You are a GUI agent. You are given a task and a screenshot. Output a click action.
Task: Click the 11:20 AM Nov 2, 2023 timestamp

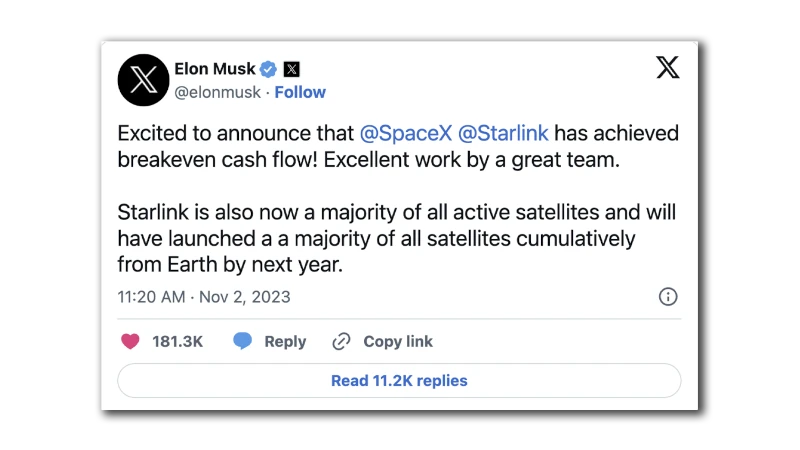[204, 297]
